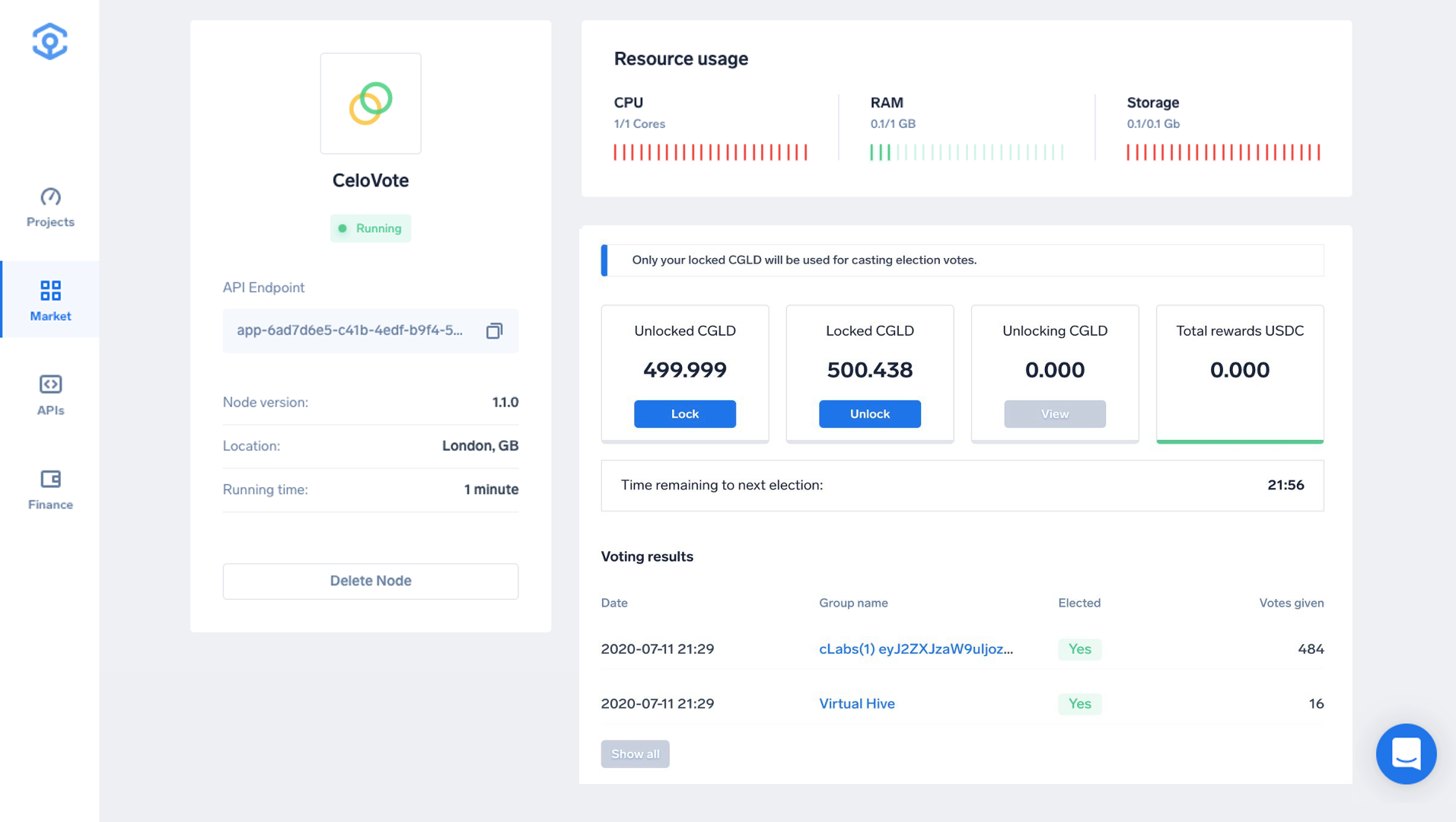Screen dimensions: 1456x822
Task: Click locked CGLD amount 500.438
Action: pyautogui.click(x=870, y=370)
